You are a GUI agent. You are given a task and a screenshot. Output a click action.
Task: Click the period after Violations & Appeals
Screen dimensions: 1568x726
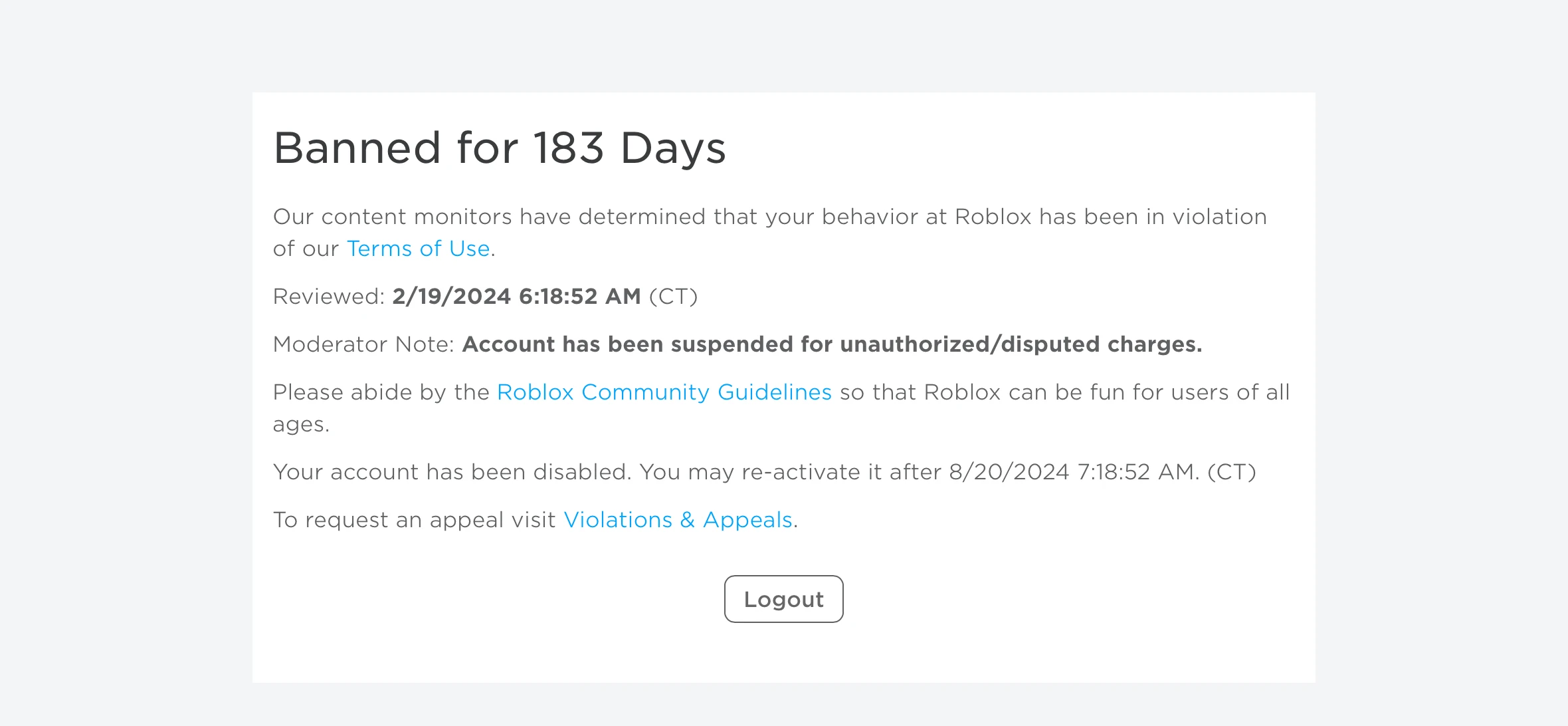tap(795, 519)
